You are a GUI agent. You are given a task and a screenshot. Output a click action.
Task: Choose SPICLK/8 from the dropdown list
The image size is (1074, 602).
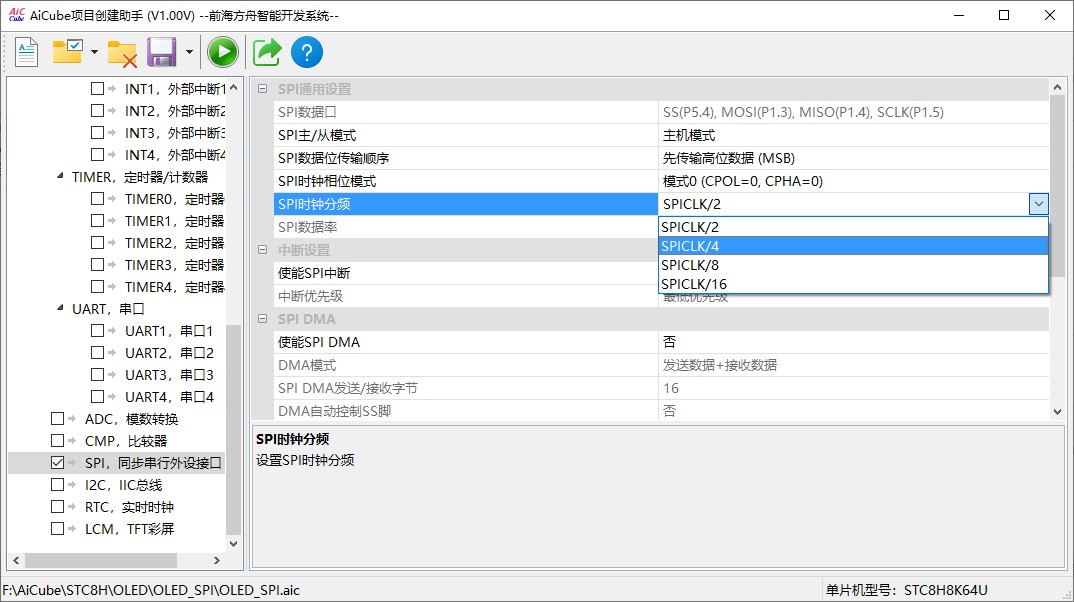[853, 265]
